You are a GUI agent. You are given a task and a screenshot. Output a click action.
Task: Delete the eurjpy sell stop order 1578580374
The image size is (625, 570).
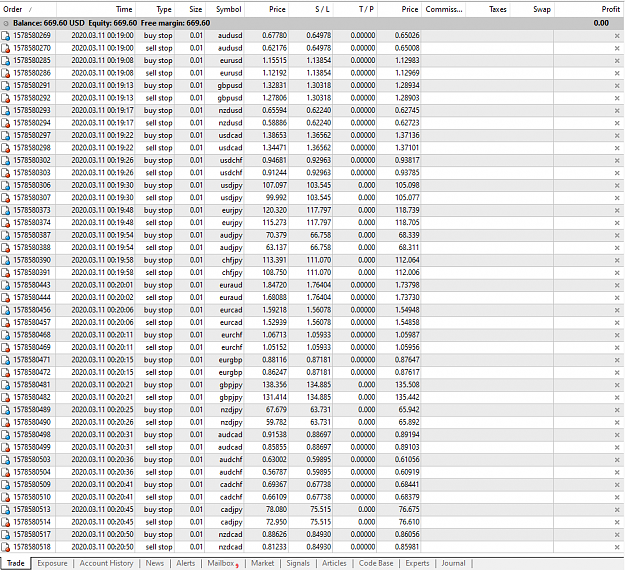[617, 223]
